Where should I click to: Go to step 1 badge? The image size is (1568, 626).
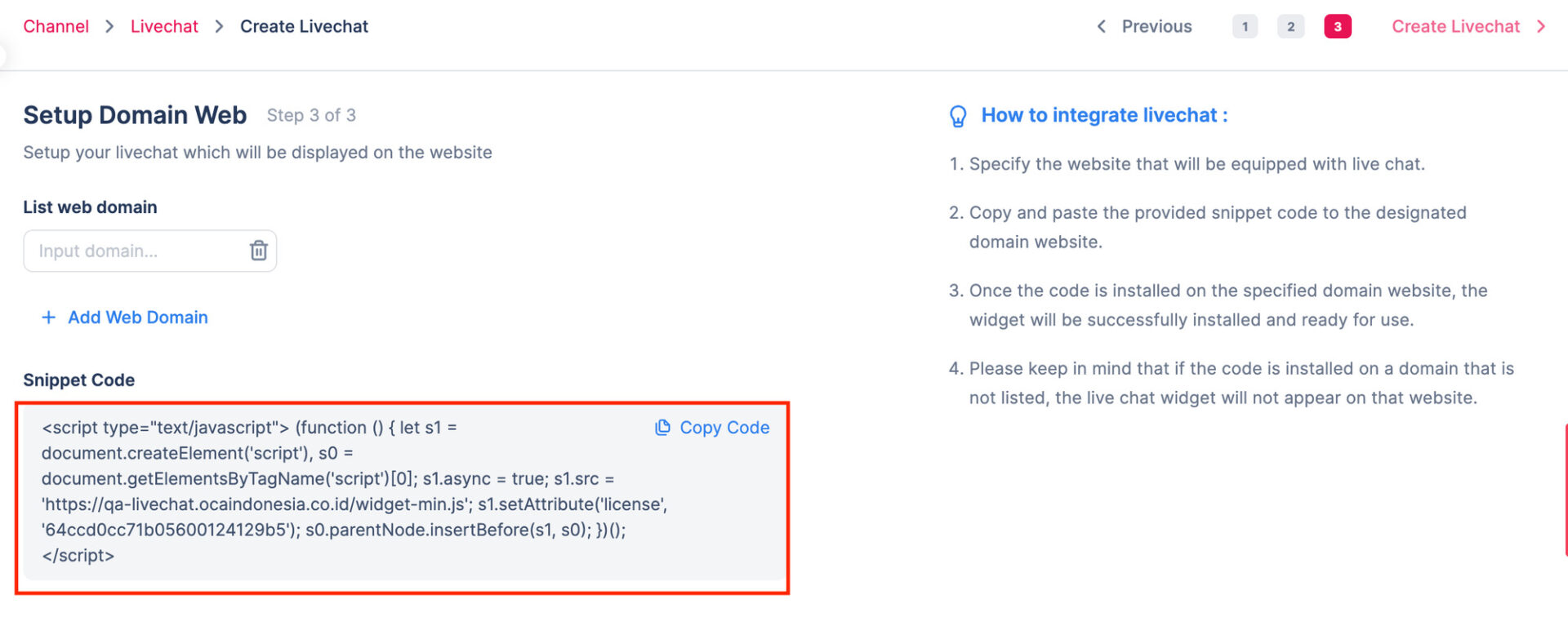(1245, 27)
